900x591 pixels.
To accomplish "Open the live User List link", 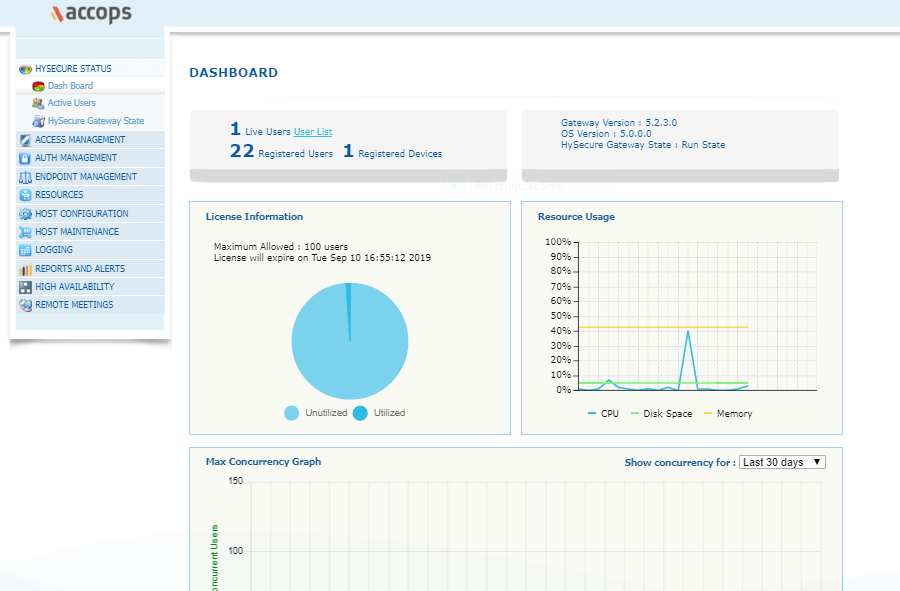I will [313, 132].
